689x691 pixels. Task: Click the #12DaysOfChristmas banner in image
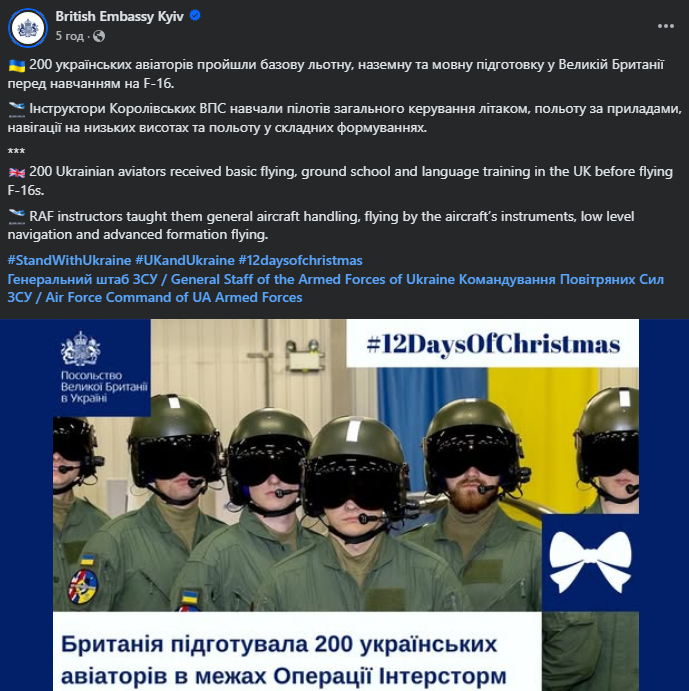[x=493, y=343]
